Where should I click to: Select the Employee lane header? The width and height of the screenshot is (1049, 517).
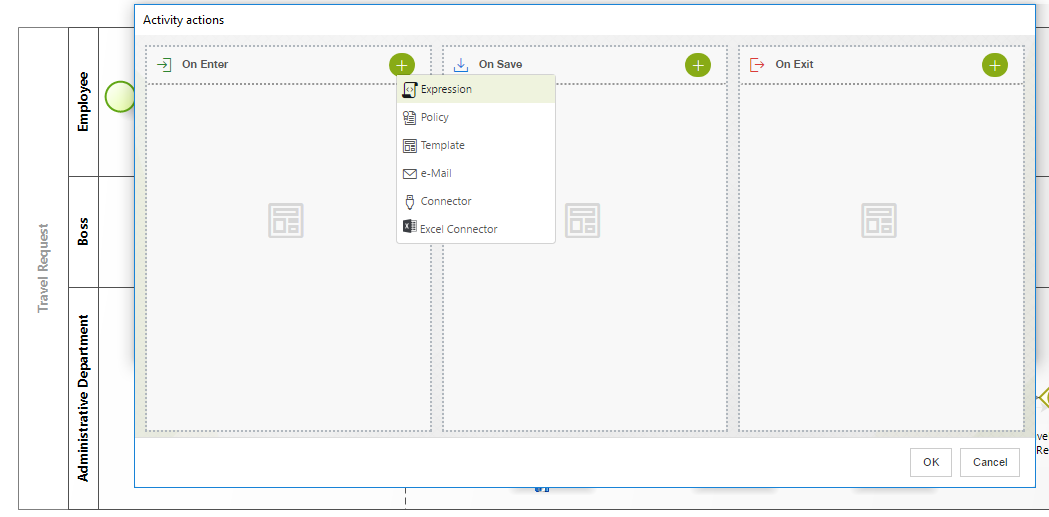point(83,101)
